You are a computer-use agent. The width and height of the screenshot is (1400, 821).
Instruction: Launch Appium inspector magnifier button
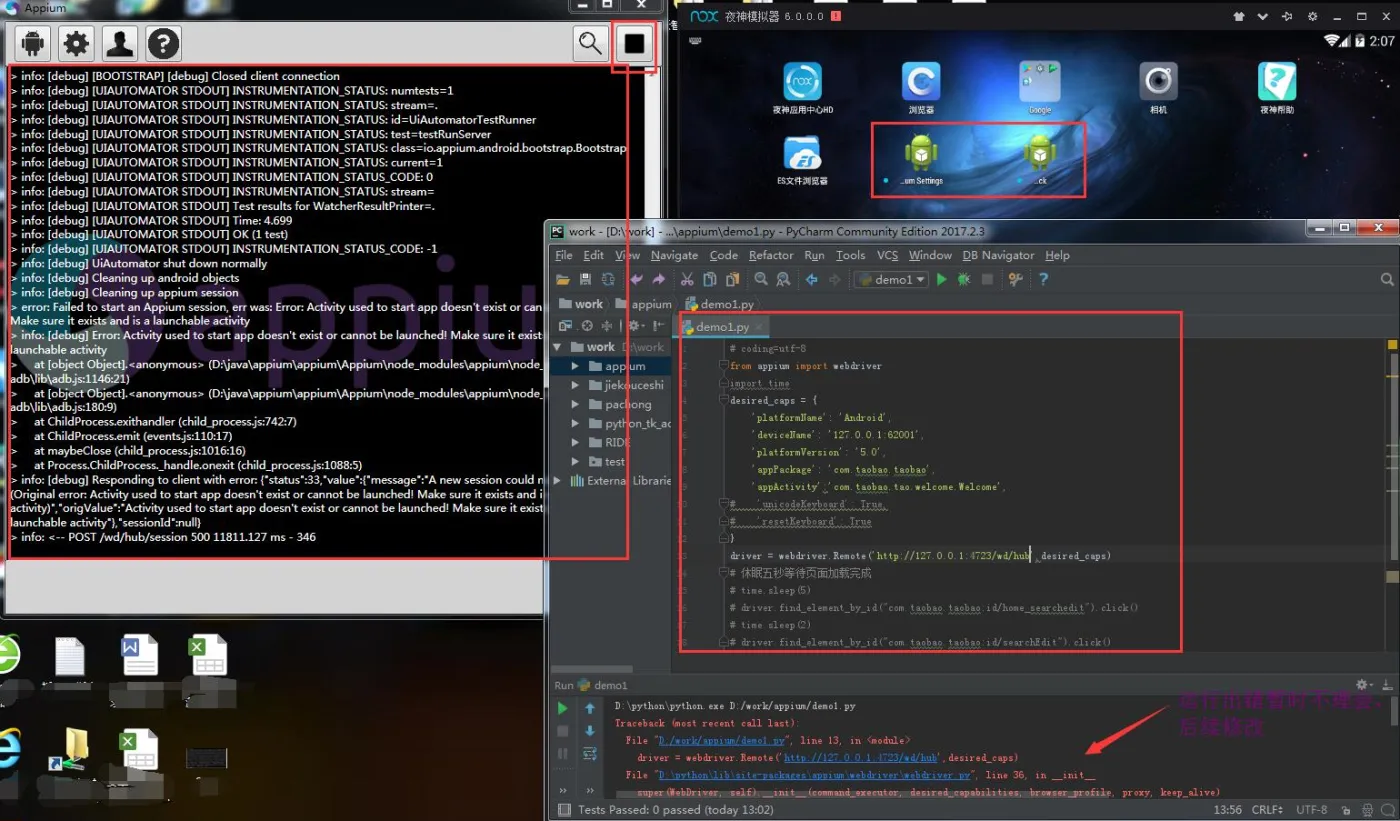pyautogui.click(x=591, y=43)
